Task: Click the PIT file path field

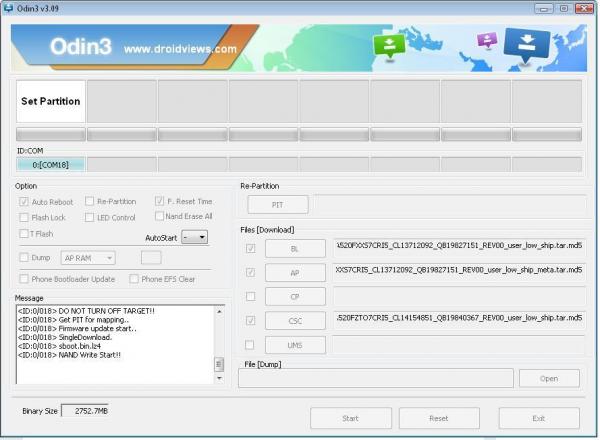Action: click(x=450, y=205)
